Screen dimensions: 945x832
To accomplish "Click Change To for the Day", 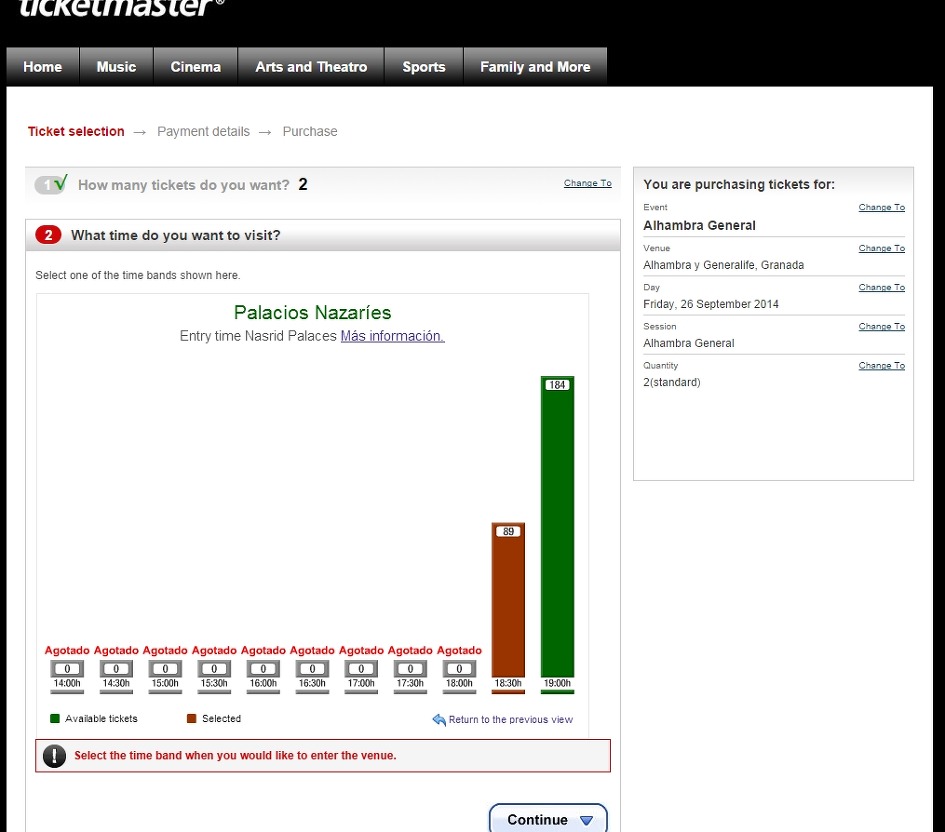I will 882,287.
